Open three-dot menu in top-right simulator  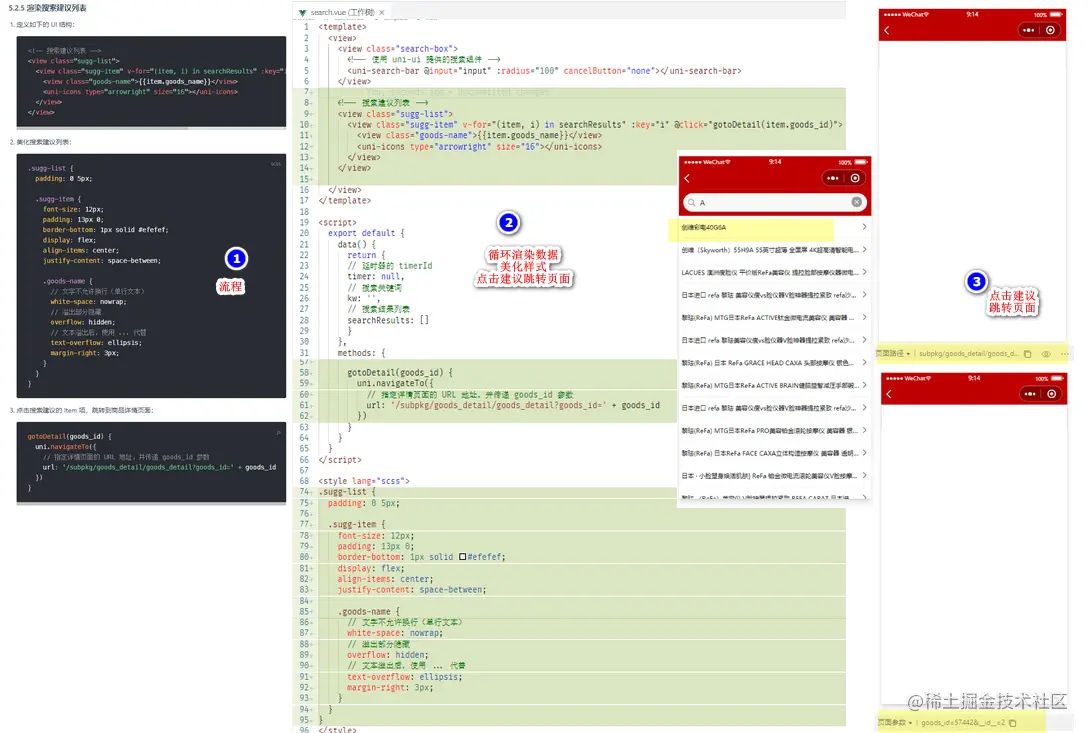[x=1029, y=31]
